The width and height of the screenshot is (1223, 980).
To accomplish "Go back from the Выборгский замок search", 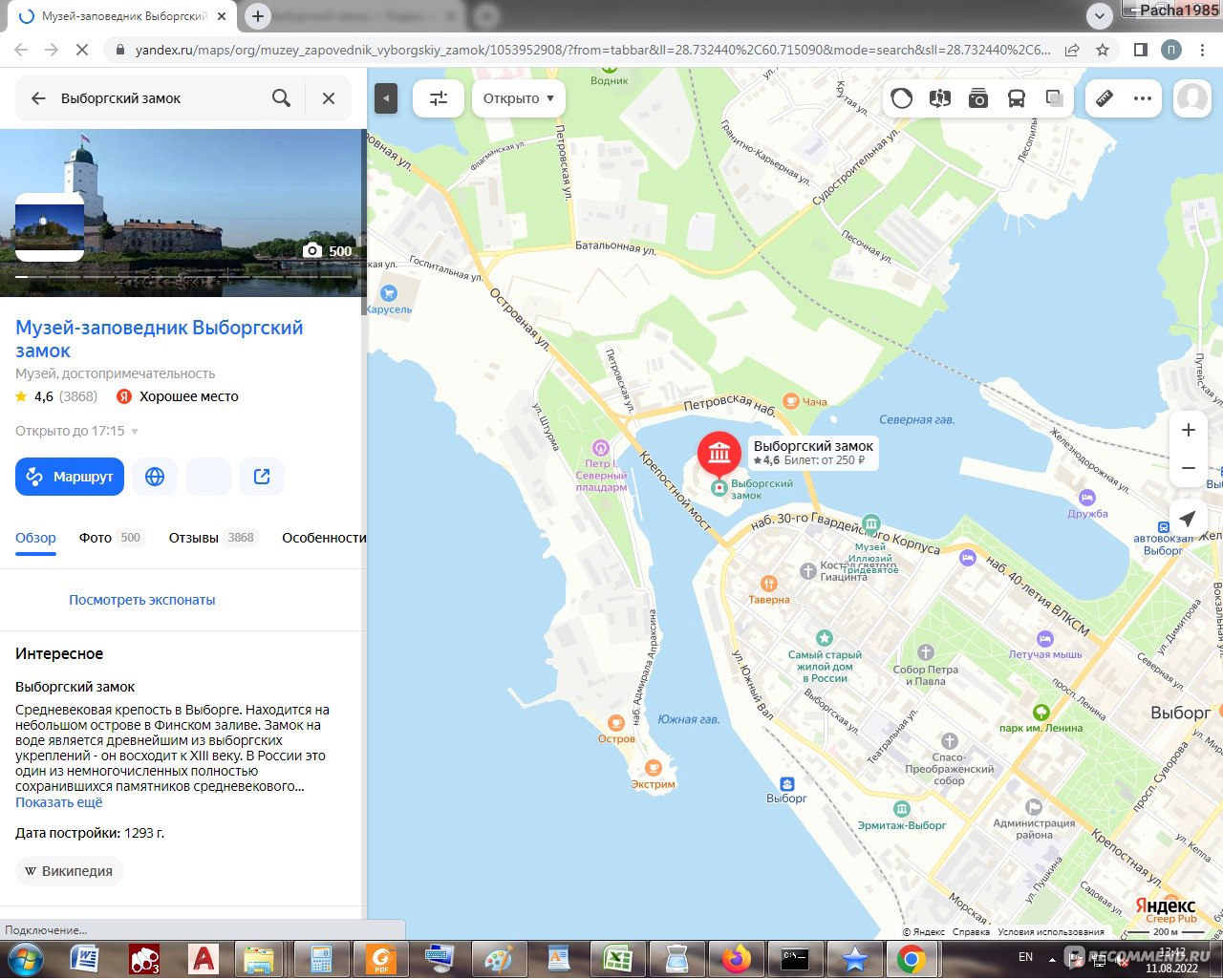I will pos(38,98).
